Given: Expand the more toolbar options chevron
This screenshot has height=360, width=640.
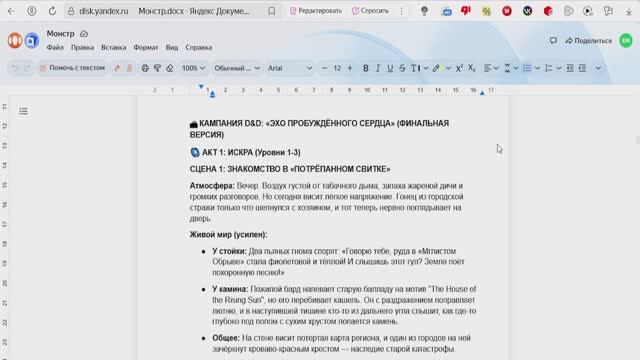Looking at the screenshot, I should pos(598,68).
